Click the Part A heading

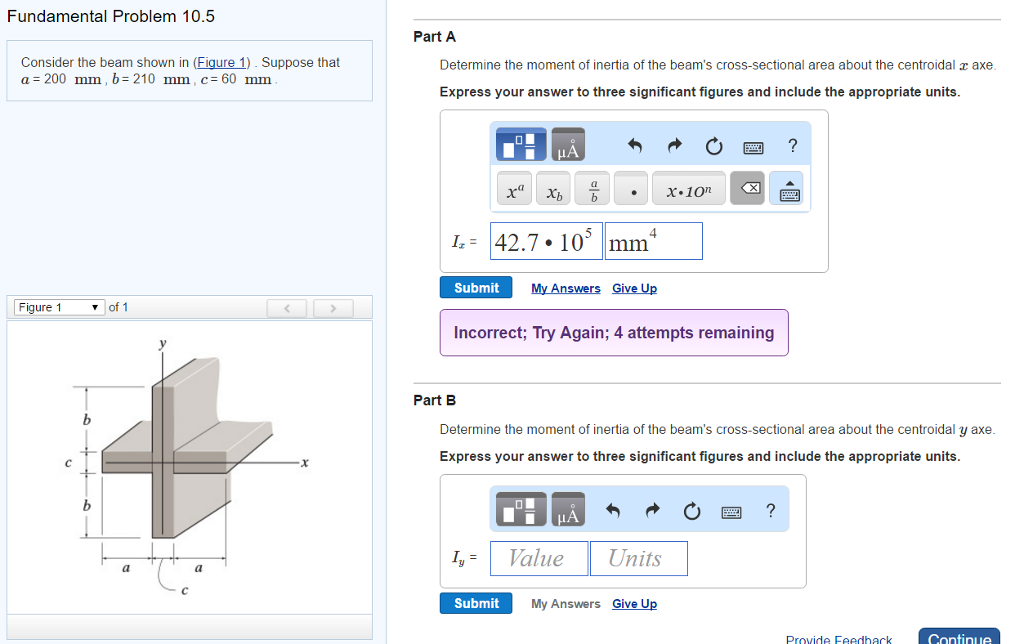click(x=434, y=37)
